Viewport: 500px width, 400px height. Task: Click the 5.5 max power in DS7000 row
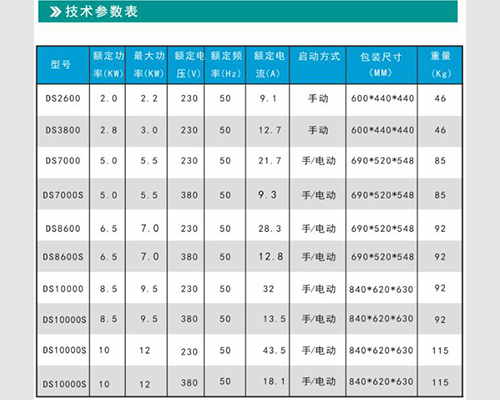tap(149, 161)
